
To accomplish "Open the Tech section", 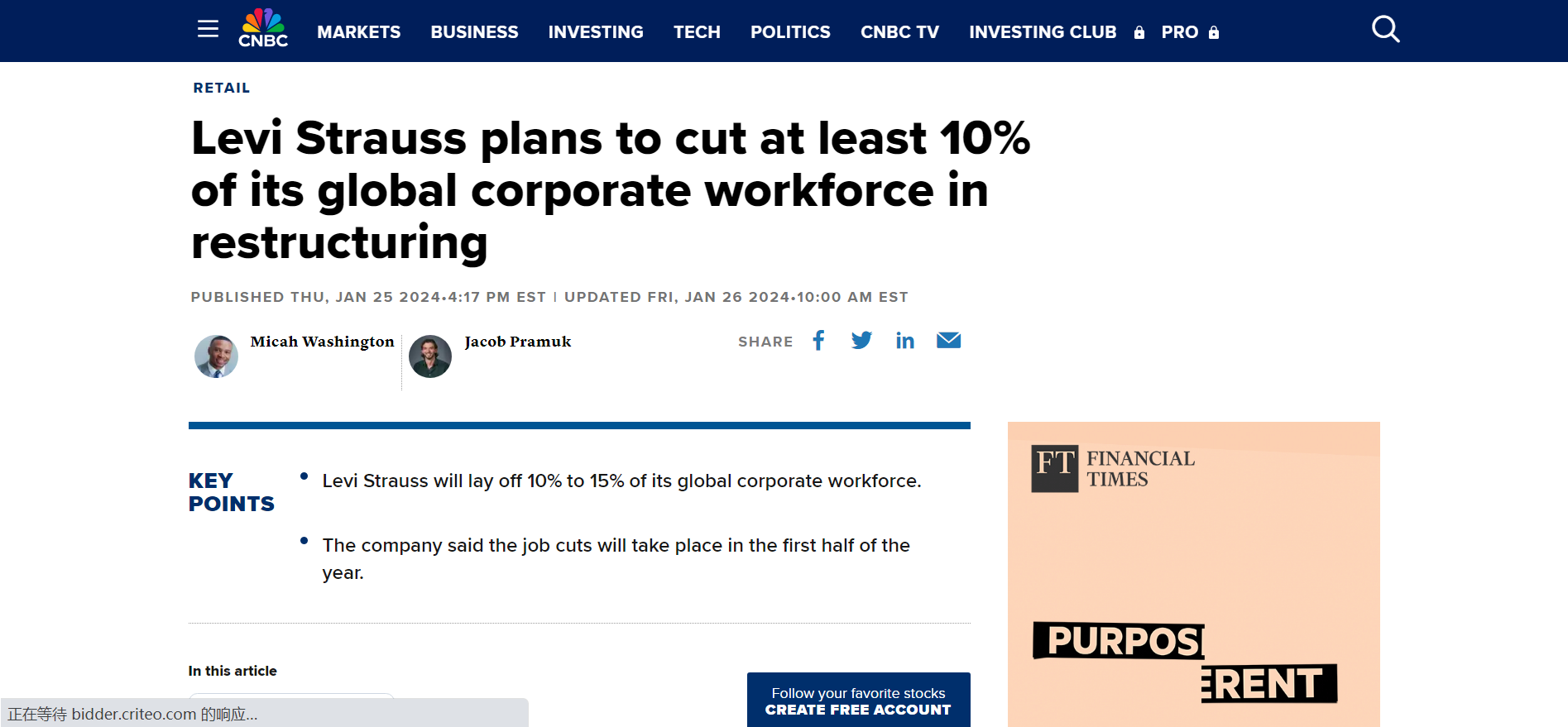I will coord(697,32).
